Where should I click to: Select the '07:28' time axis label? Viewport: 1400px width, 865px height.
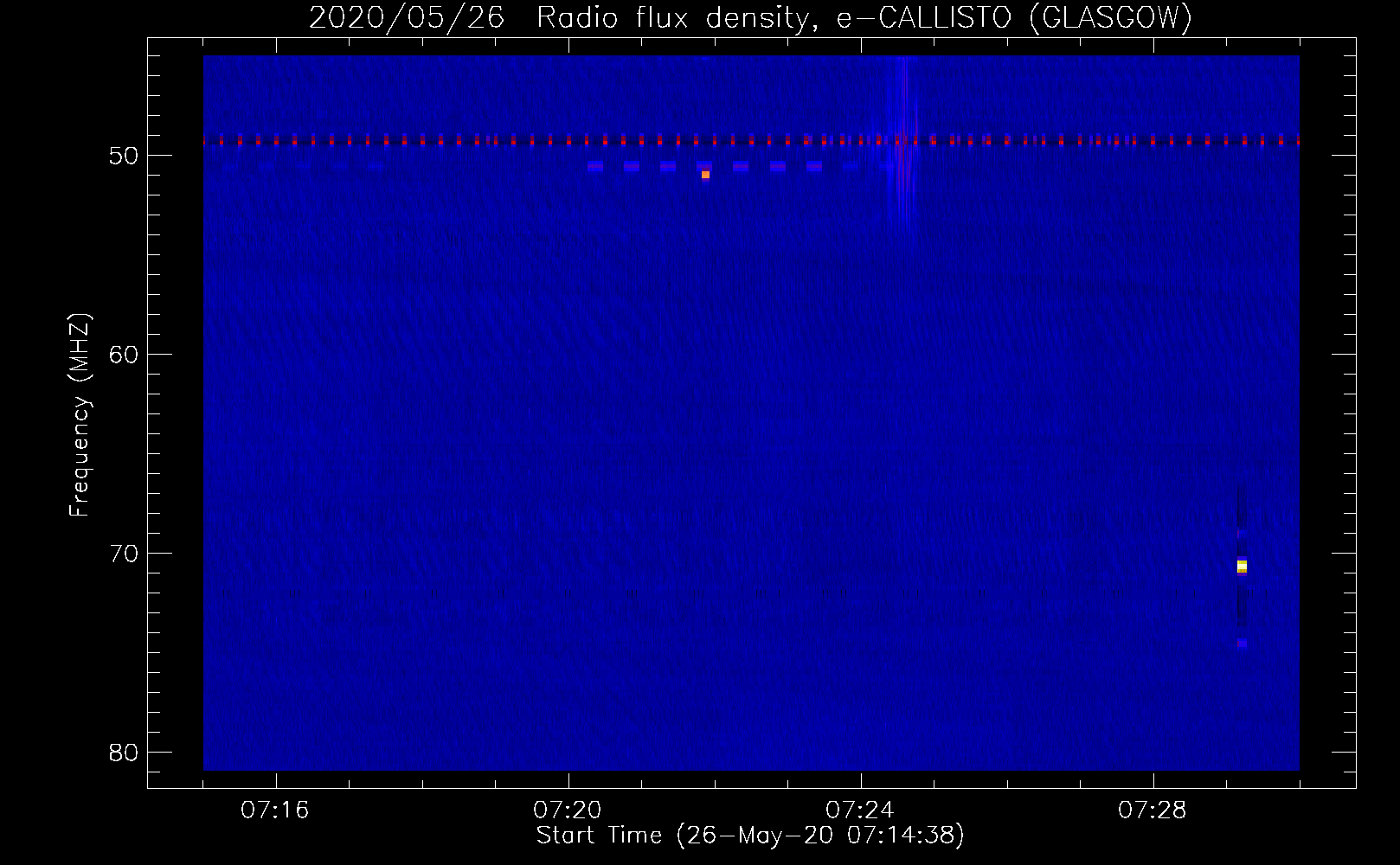1153,811
